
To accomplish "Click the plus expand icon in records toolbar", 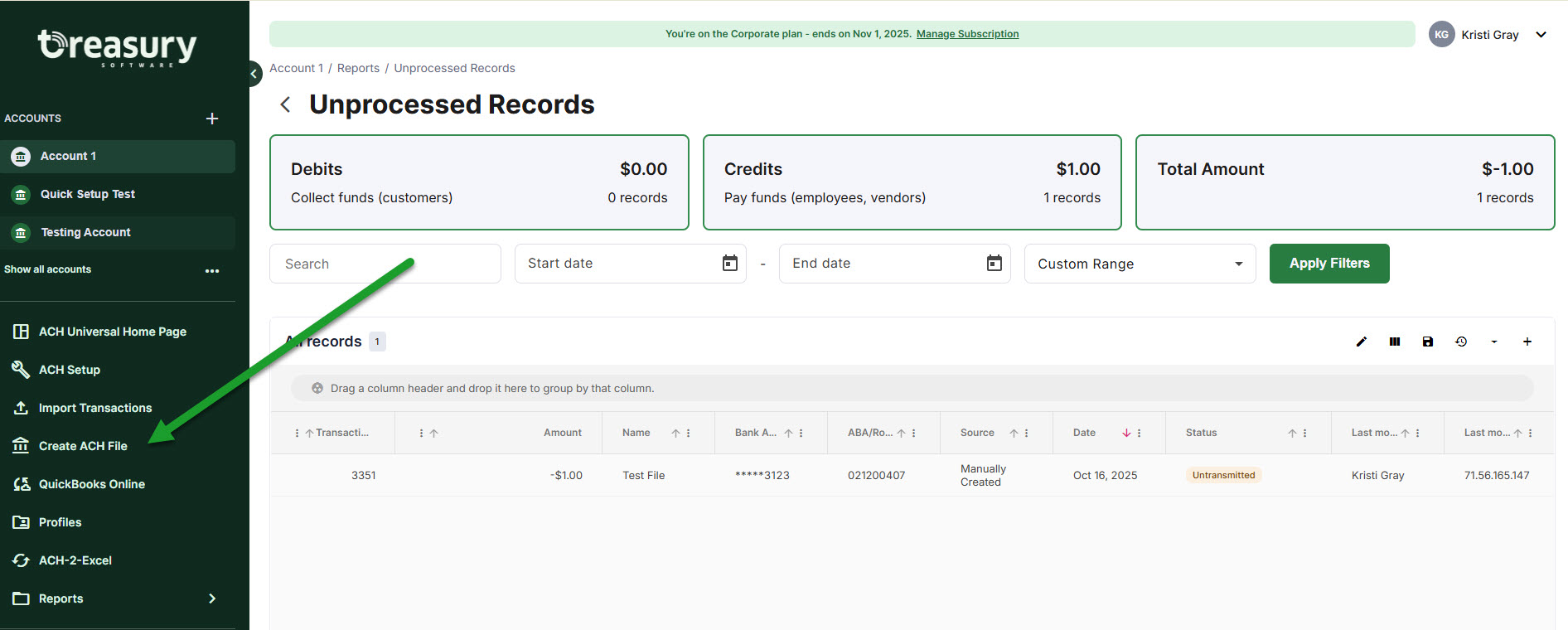I will [1527, 342].
